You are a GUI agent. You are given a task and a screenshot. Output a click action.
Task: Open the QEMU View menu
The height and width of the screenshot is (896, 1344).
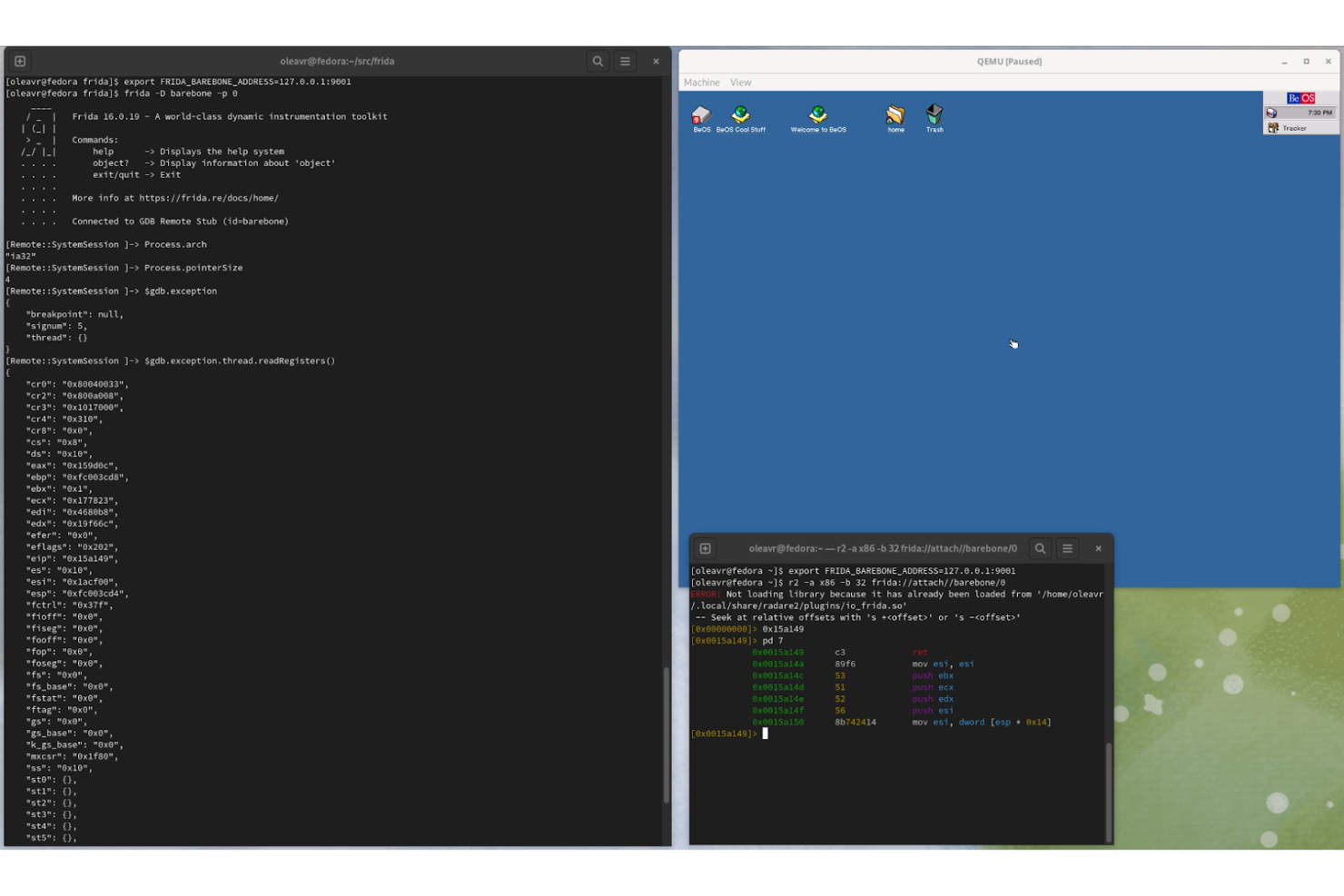click(741, 83)
